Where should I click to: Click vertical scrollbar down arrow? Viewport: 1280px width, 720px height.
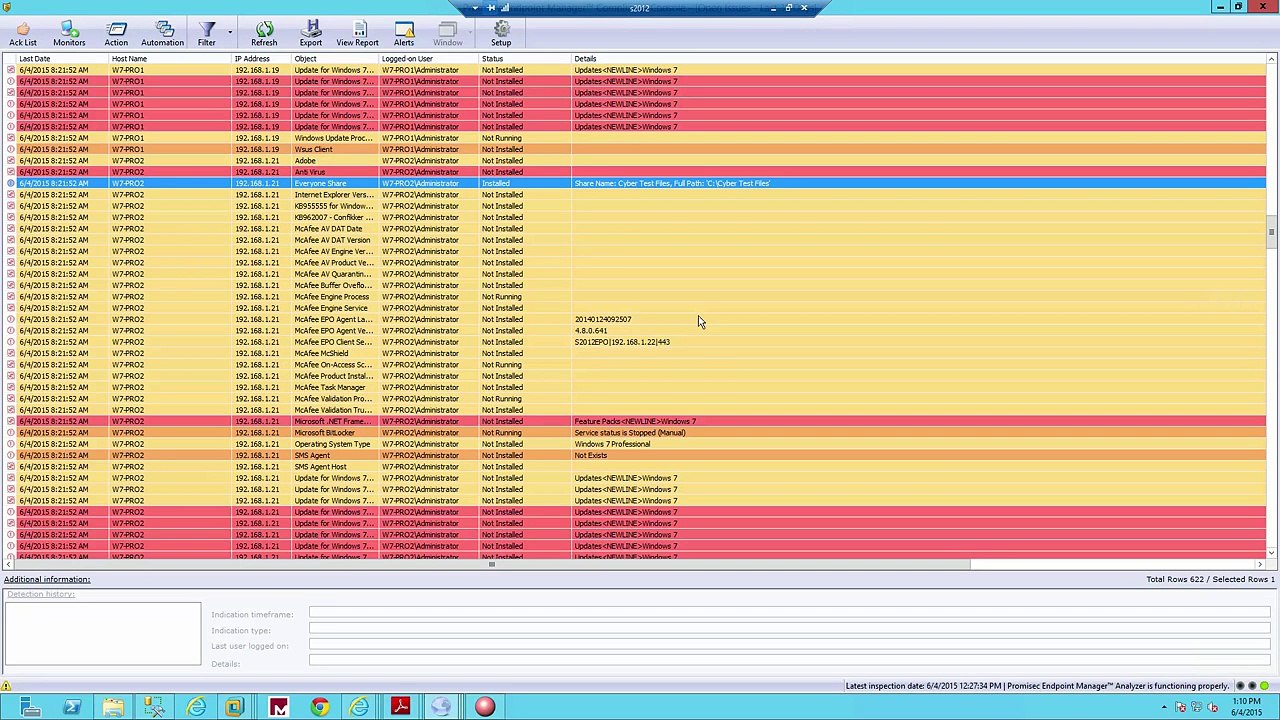tap(1271, 552)
